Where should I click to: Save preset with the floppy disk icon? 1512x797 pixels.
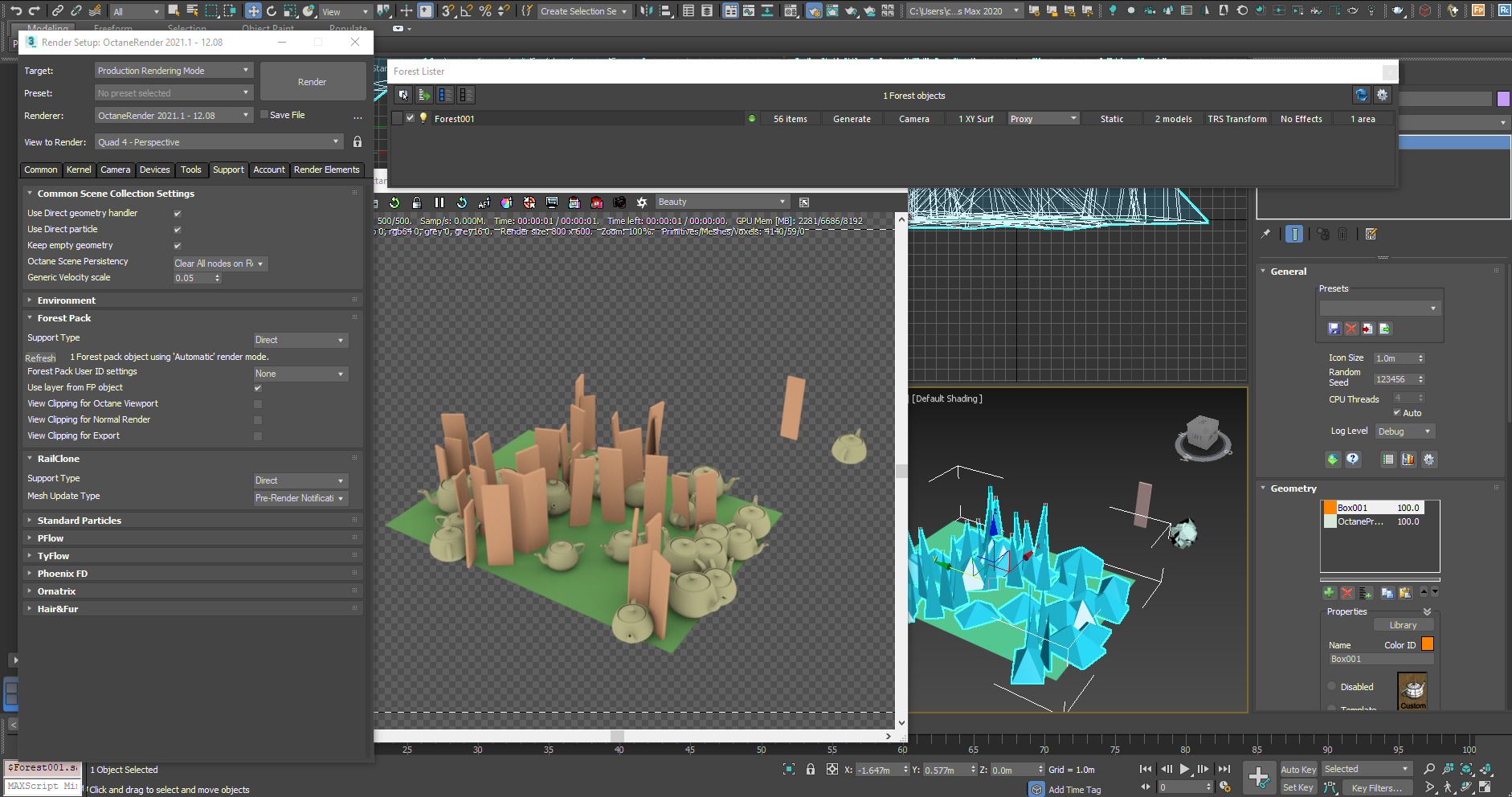click(1334, 329)
